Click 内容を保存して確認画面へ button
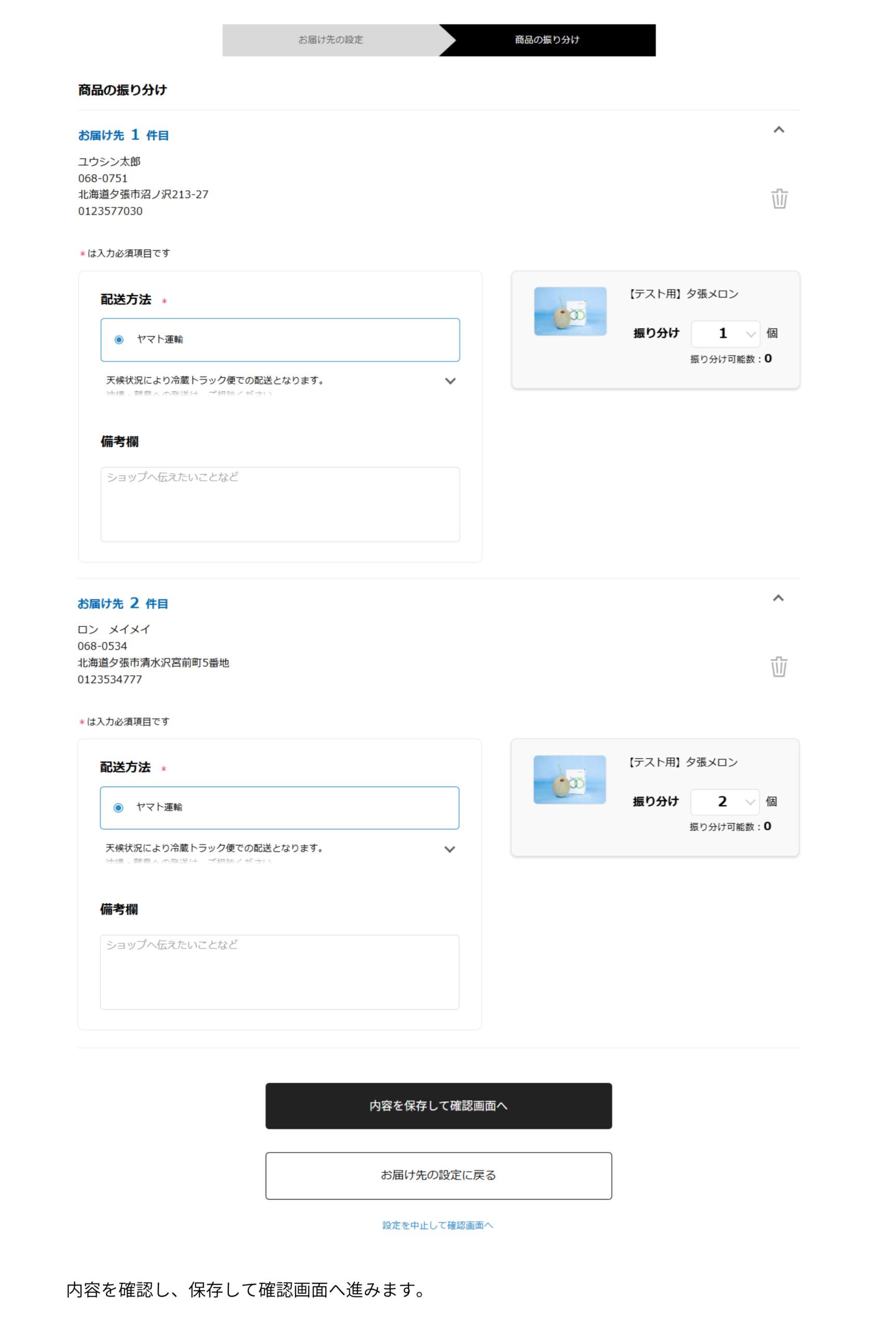This screenshot has width=896, height=1328. pyautogui.click(x=438, y=1106)
